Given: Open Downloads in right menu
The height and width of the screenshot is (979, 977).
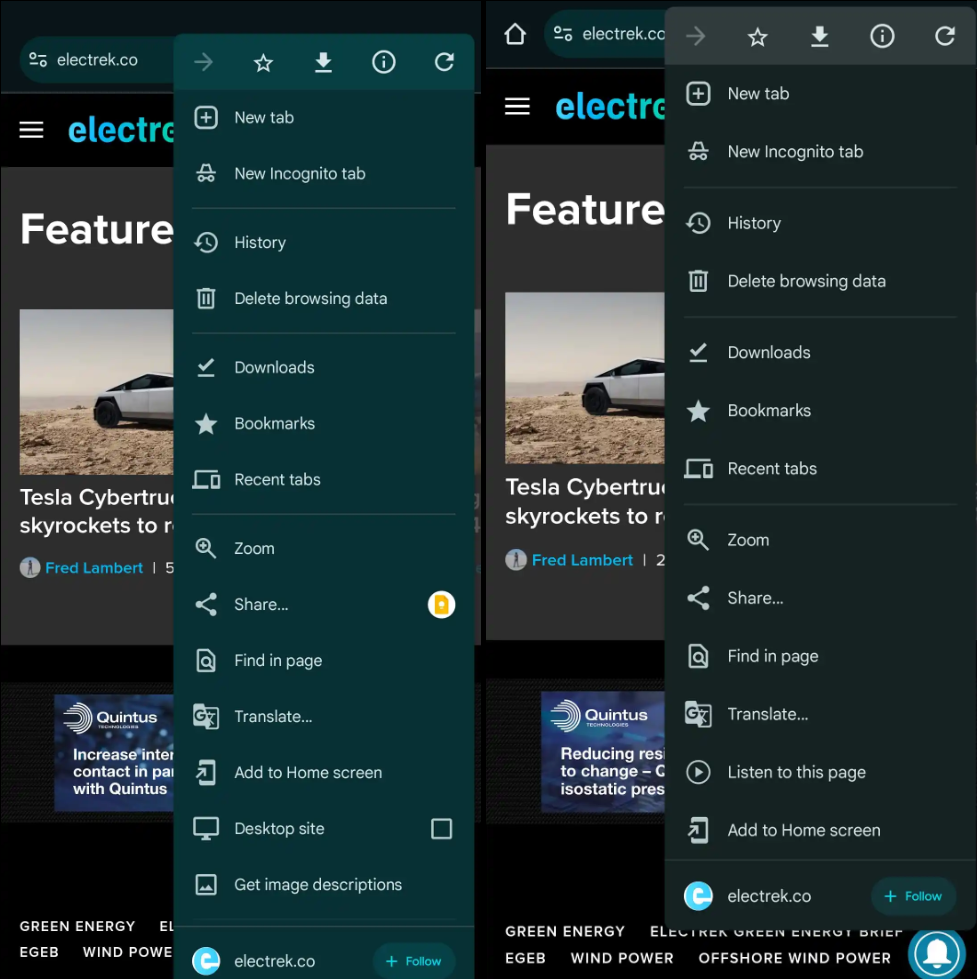Looking at the screenshot, I should (x=820, y=352).
